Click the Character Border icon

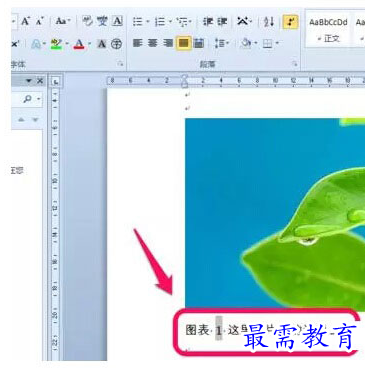coord(117,22)
